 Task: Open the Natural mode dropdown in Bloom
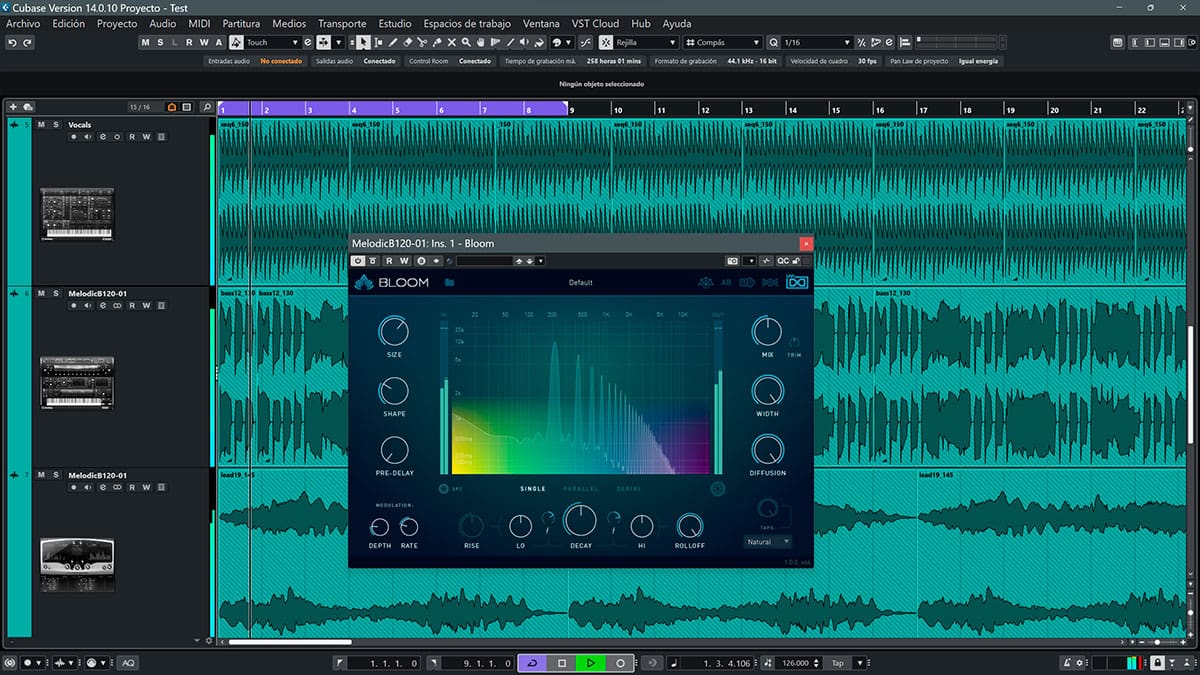tap(768, 542)
